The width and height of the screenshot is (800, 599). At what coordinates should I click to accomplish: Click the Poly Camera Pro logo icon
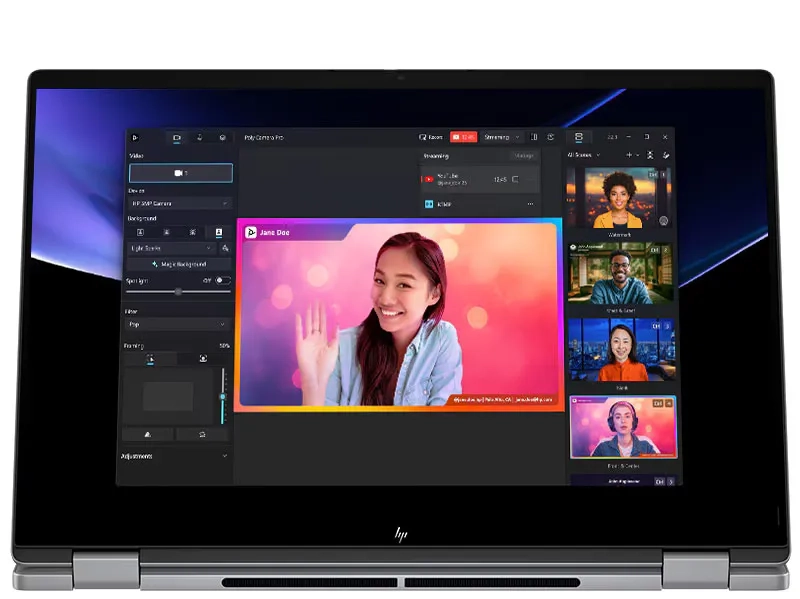pyautogui.click(x=135, y=137)
